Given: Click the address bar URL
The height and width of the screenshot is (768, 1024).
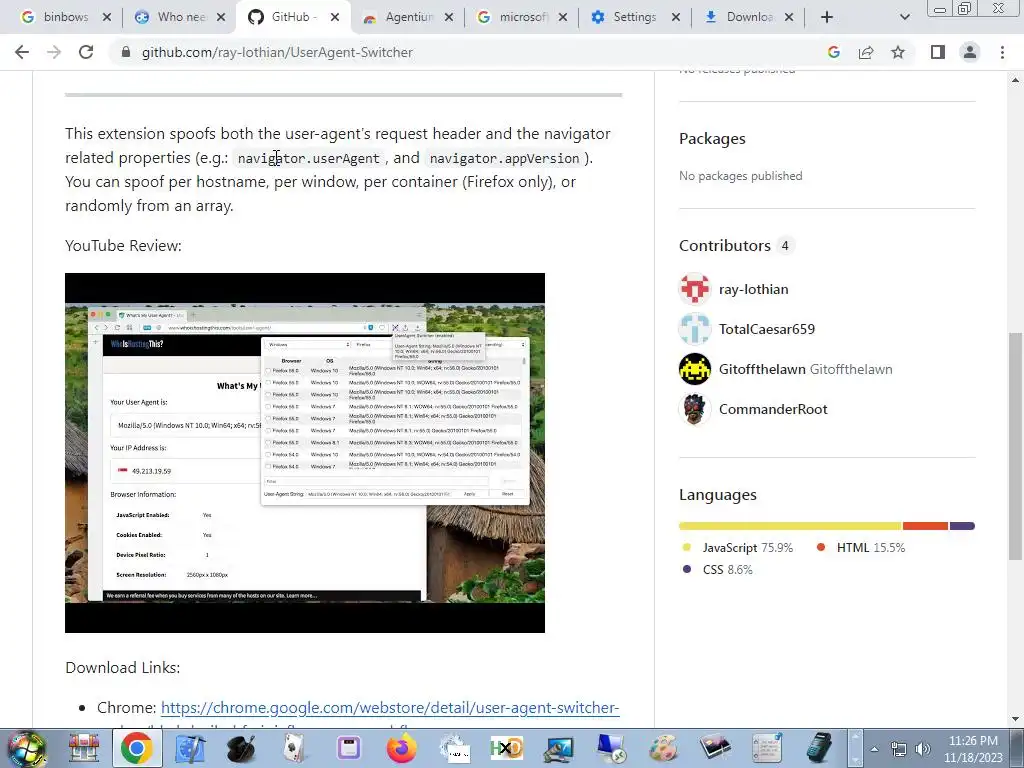Looking at the screenshot, I should click(277, 52).
